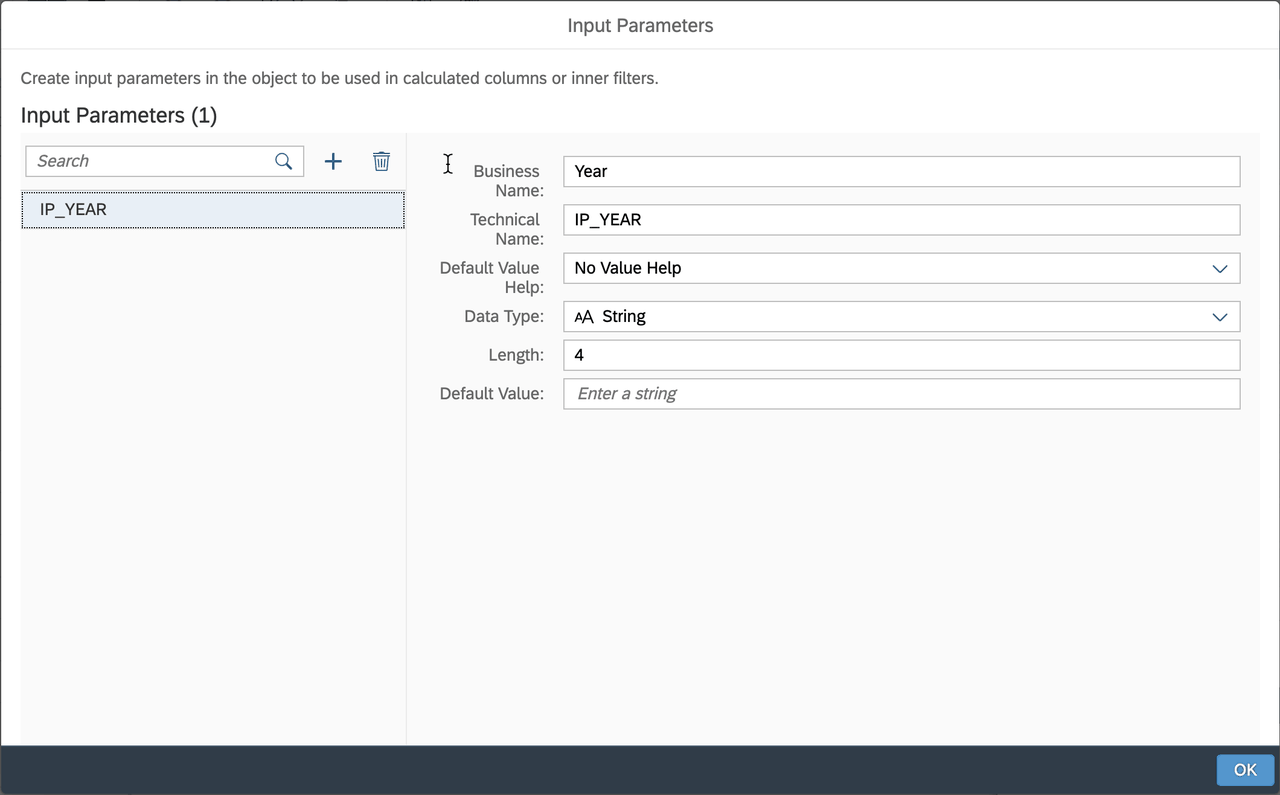1280x795 pixels.
Task: Click the Input Parameters (1) heading
Action: 118,115
